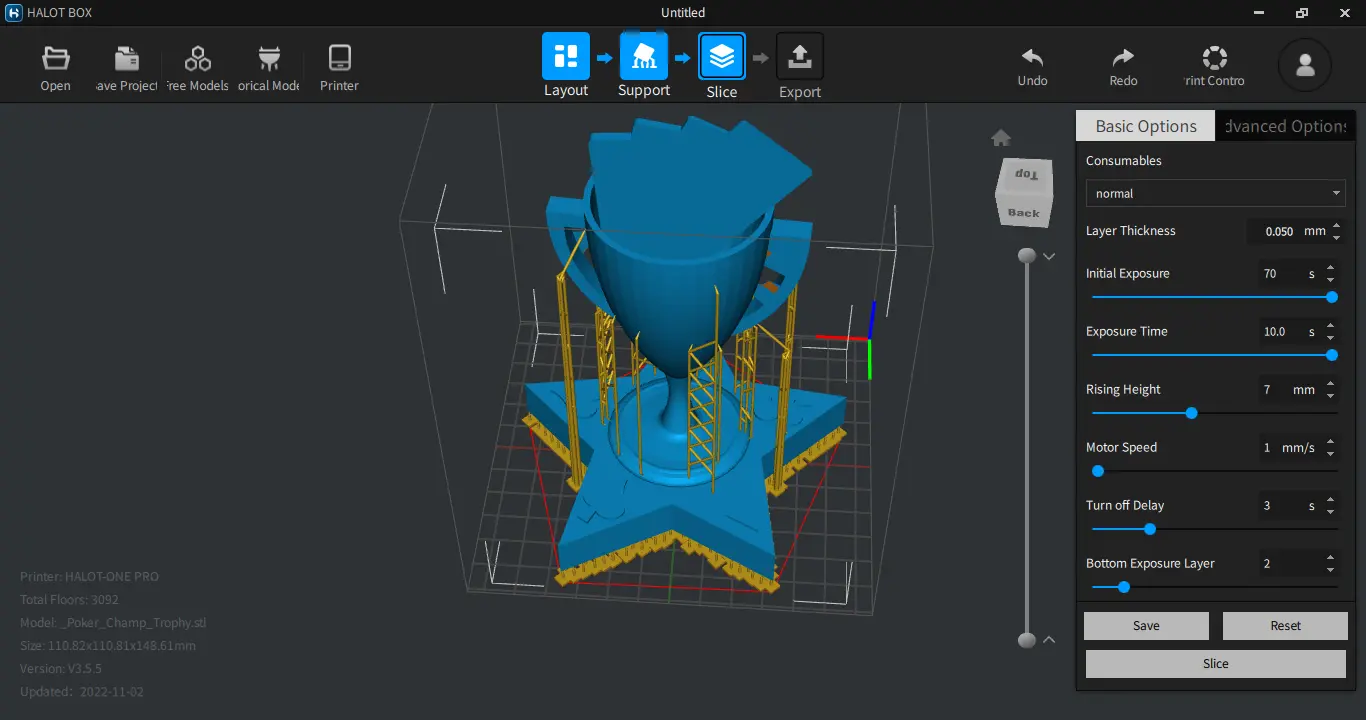Increase Turn off Delay with up arrow

pos(1330,500)
